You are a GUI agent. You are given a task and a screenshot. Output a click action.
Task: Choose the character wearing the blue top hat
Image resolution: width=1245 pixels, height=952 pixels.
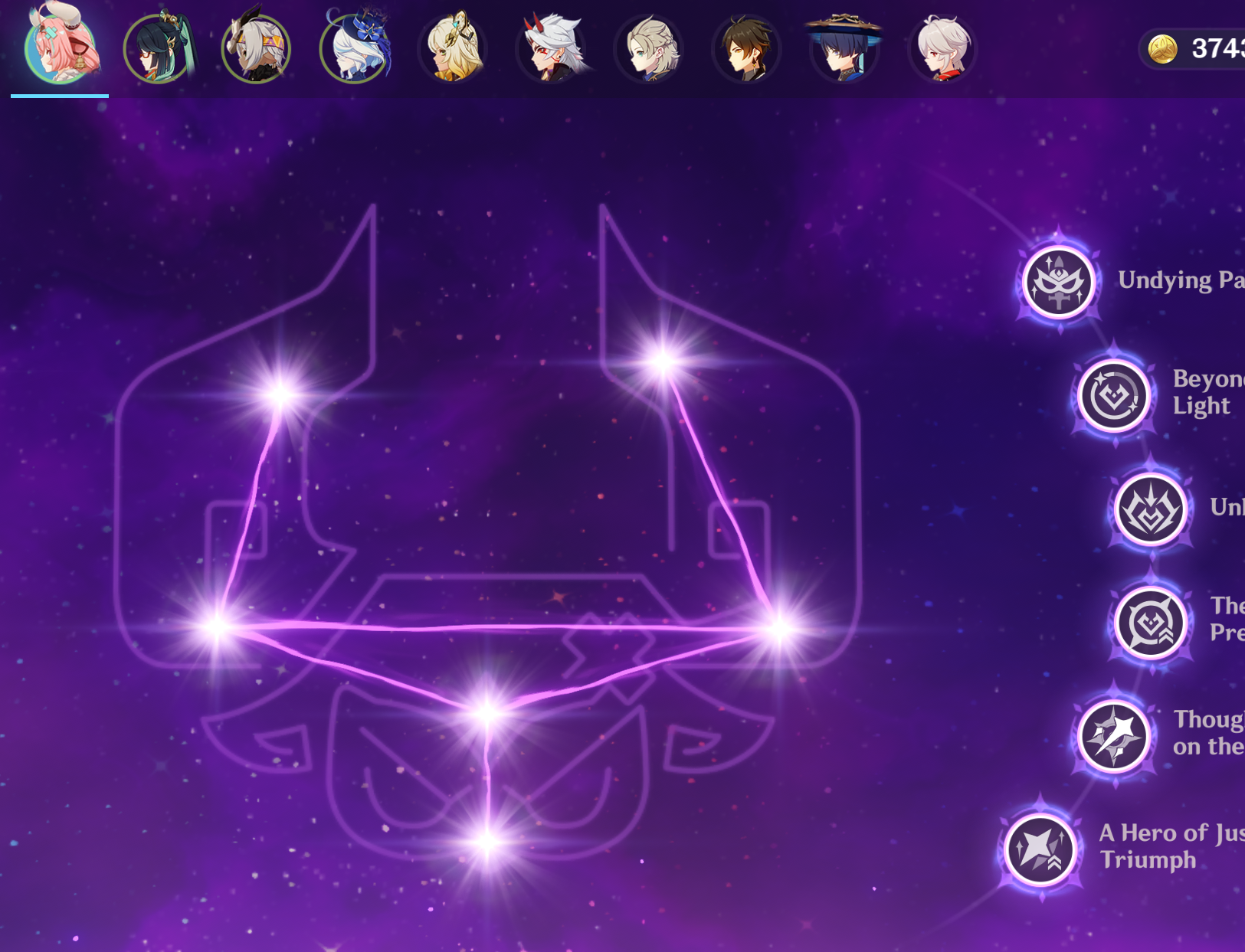(x=355, y=47)
